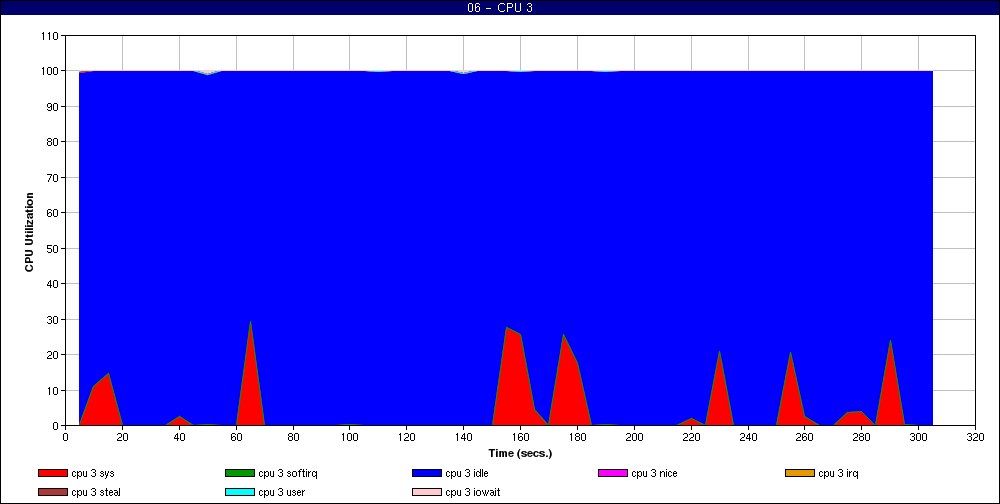Click the orange cpu 3 irq legend swatch
The height and width of the screenshot is (504, 1000).
click(800, 473)
